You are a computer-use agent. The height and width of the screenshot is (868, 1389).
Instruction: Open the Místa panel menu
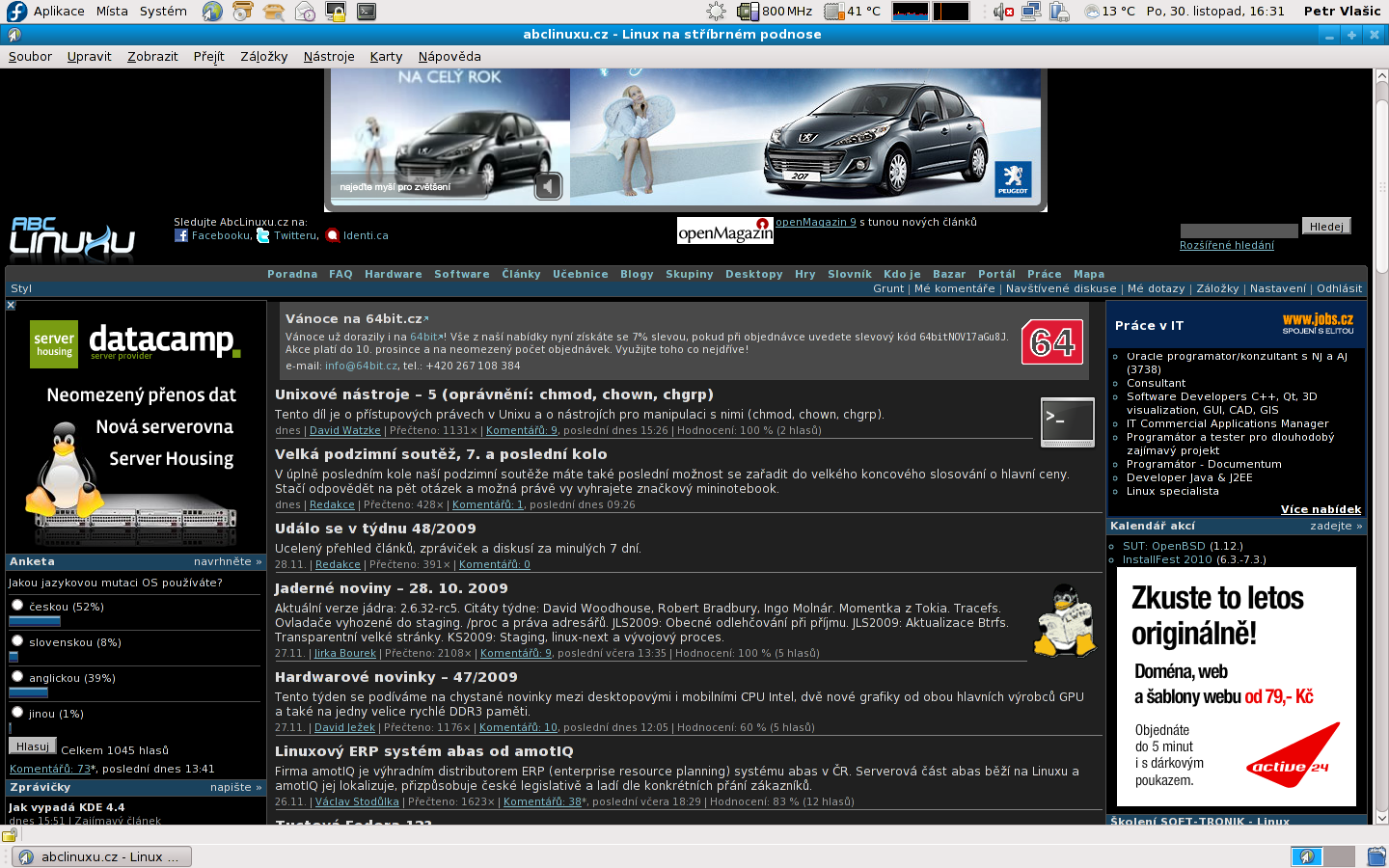tap(112, 12)
